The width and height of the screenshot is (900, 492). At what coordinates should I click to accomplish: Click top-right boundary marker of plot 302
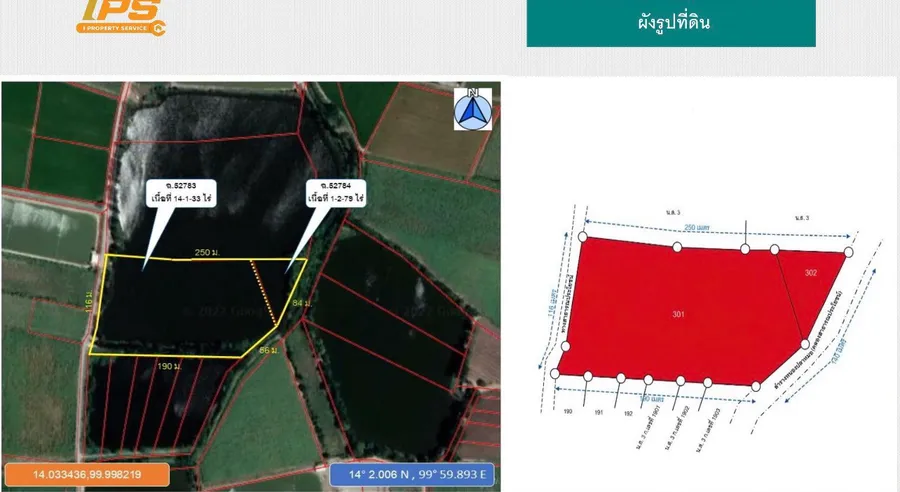[848, 251]
